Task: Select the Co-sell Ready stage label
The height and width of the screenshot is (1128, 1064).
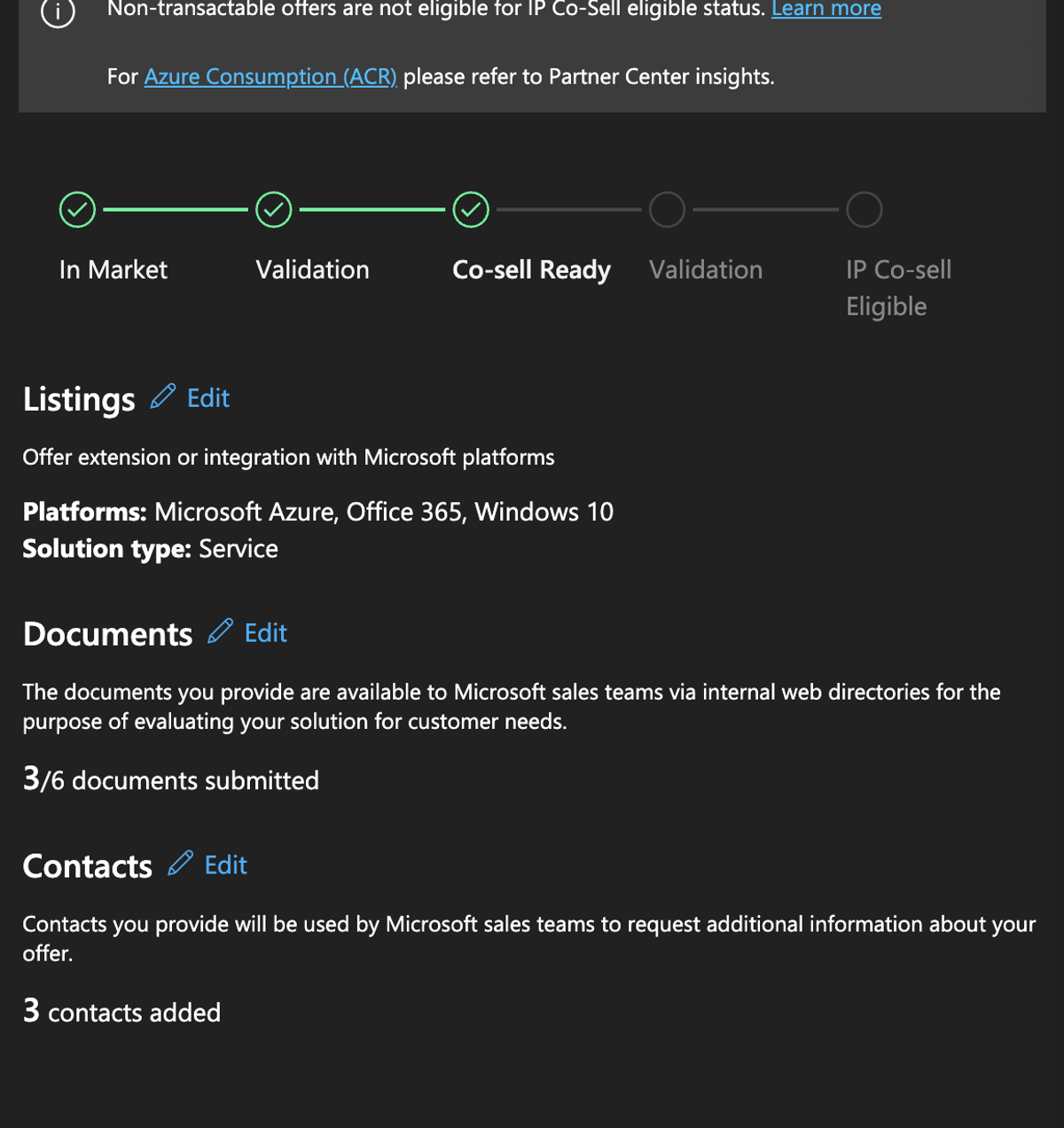Action: [531, 270]
